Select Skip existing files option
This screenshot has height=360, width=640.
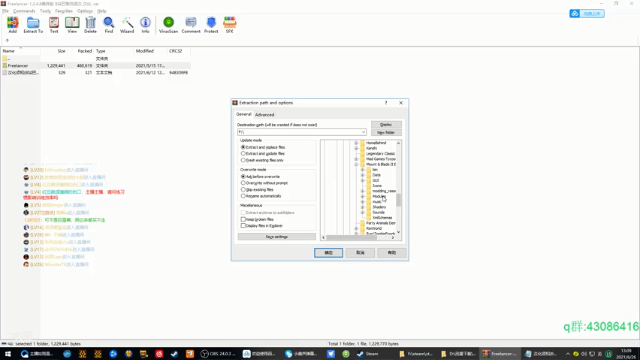point(258,189)
